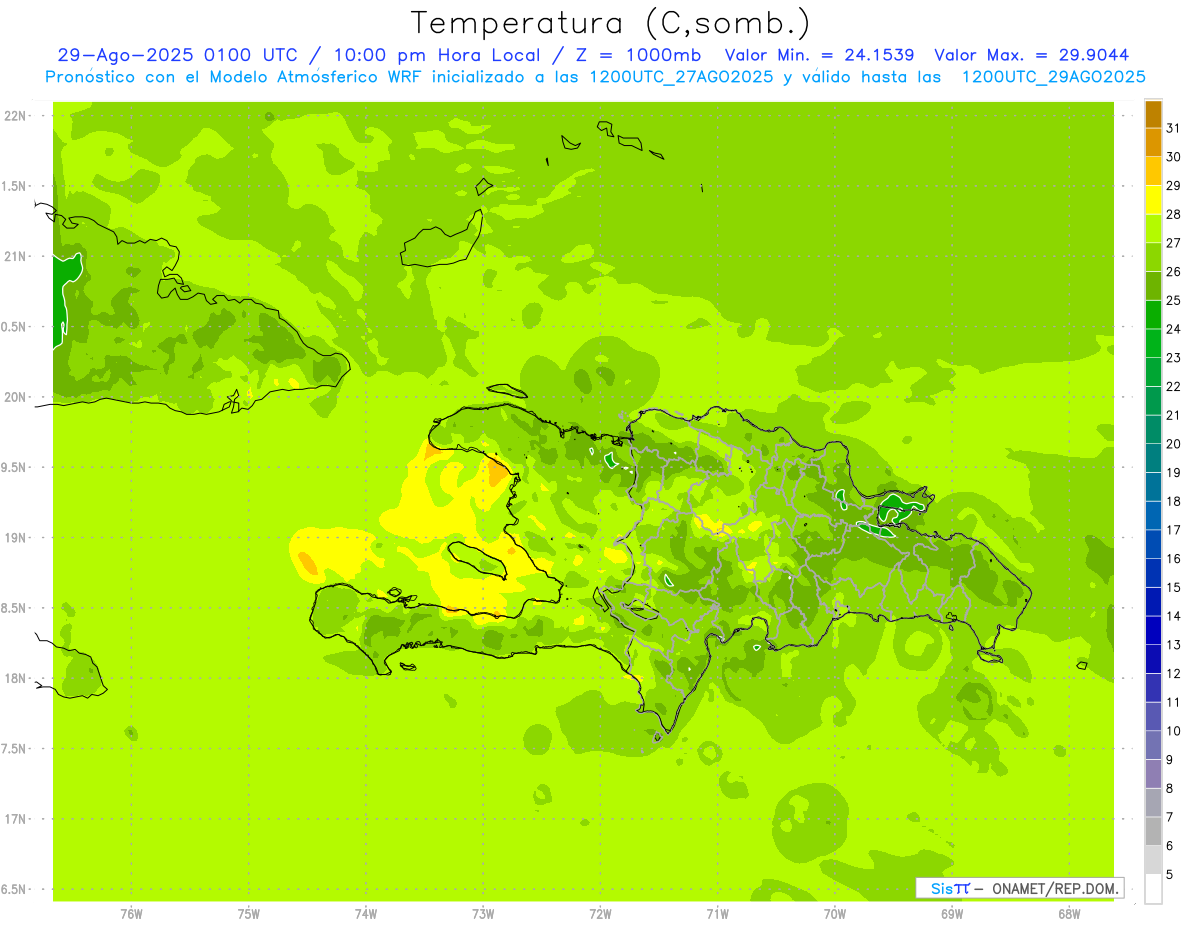Click the "72W" longitude label

pos(600,913)
